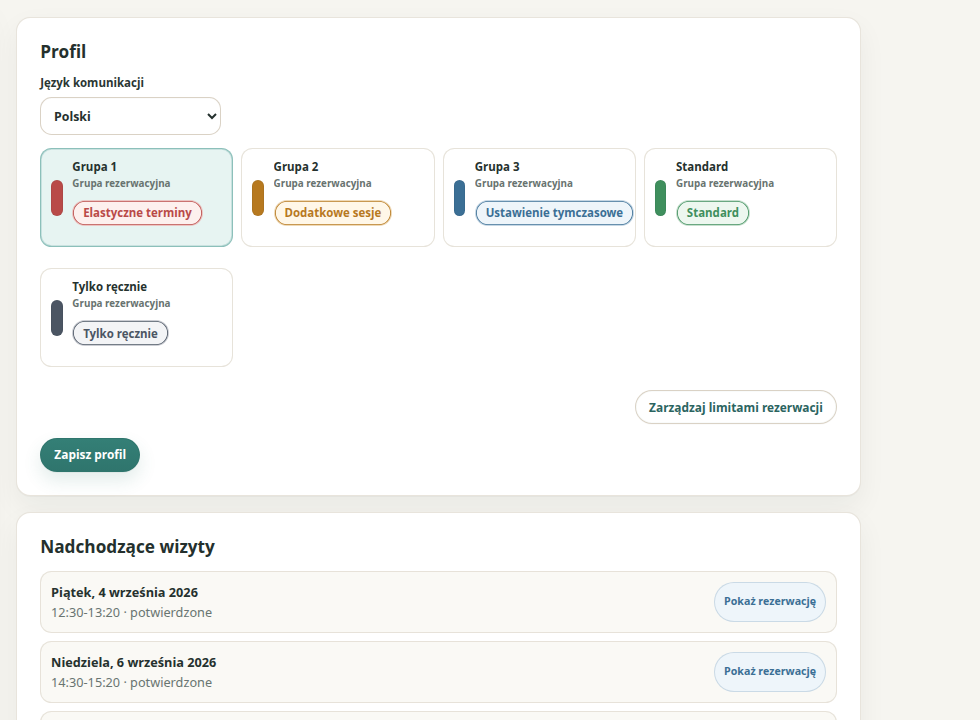Click the Tylko ręcznie pill badge
Screen dimensions: 980x720
click(x=121, y=333)
